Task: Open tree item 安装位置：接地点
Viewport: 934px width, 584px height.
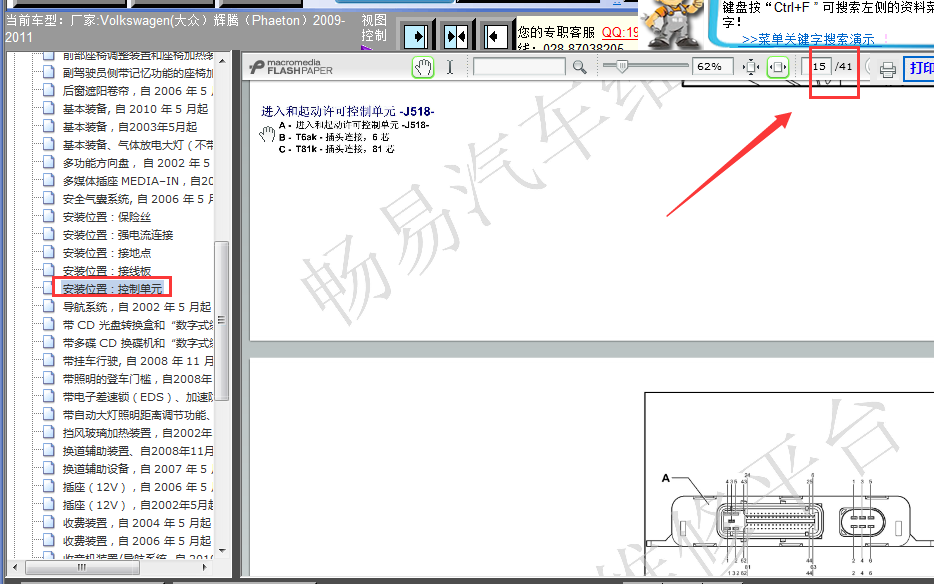Action: [x=107, y=253]
